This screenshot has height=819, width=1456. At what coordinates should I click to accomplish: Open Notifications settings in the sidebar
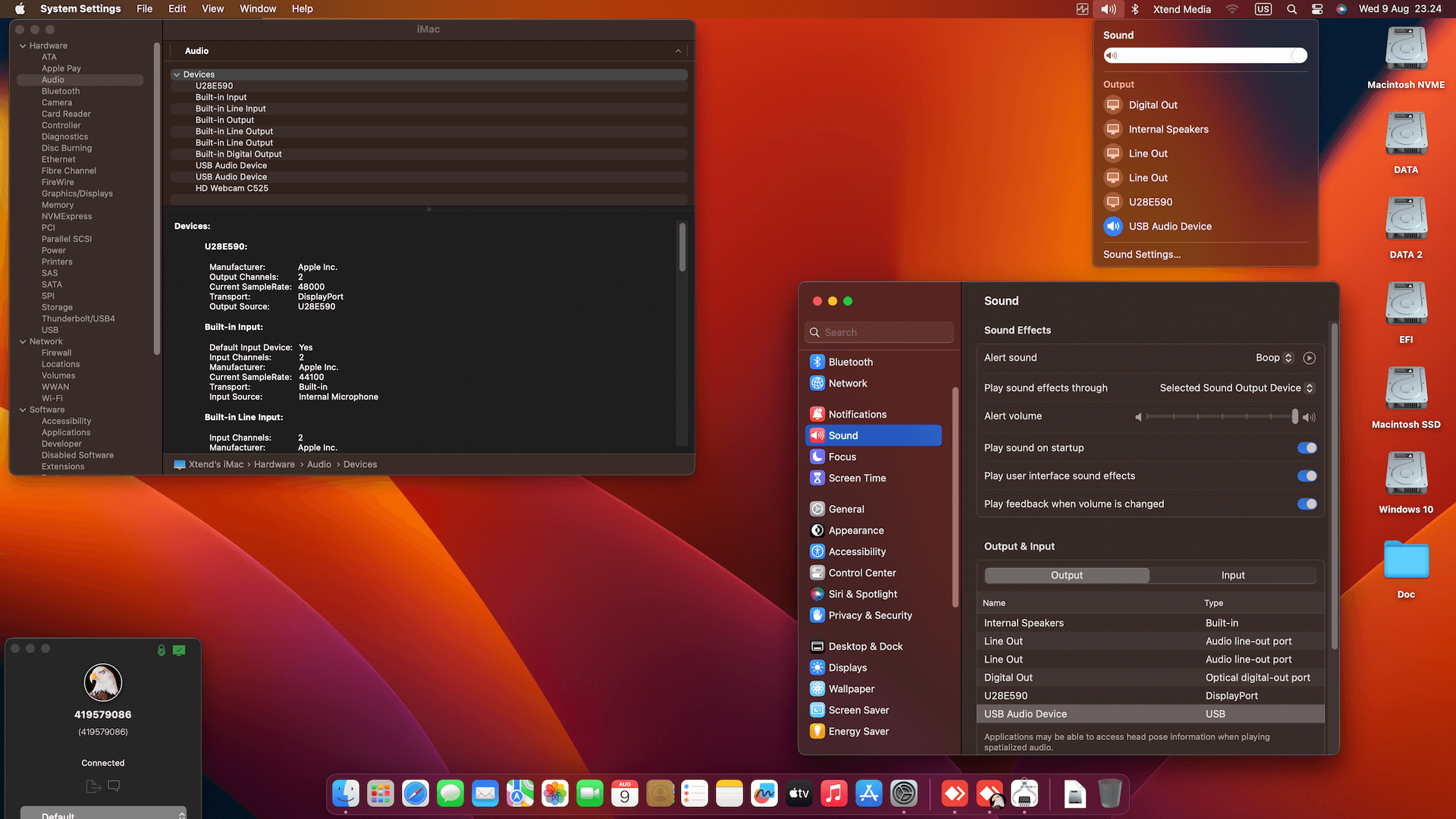[x=874, y=415]
